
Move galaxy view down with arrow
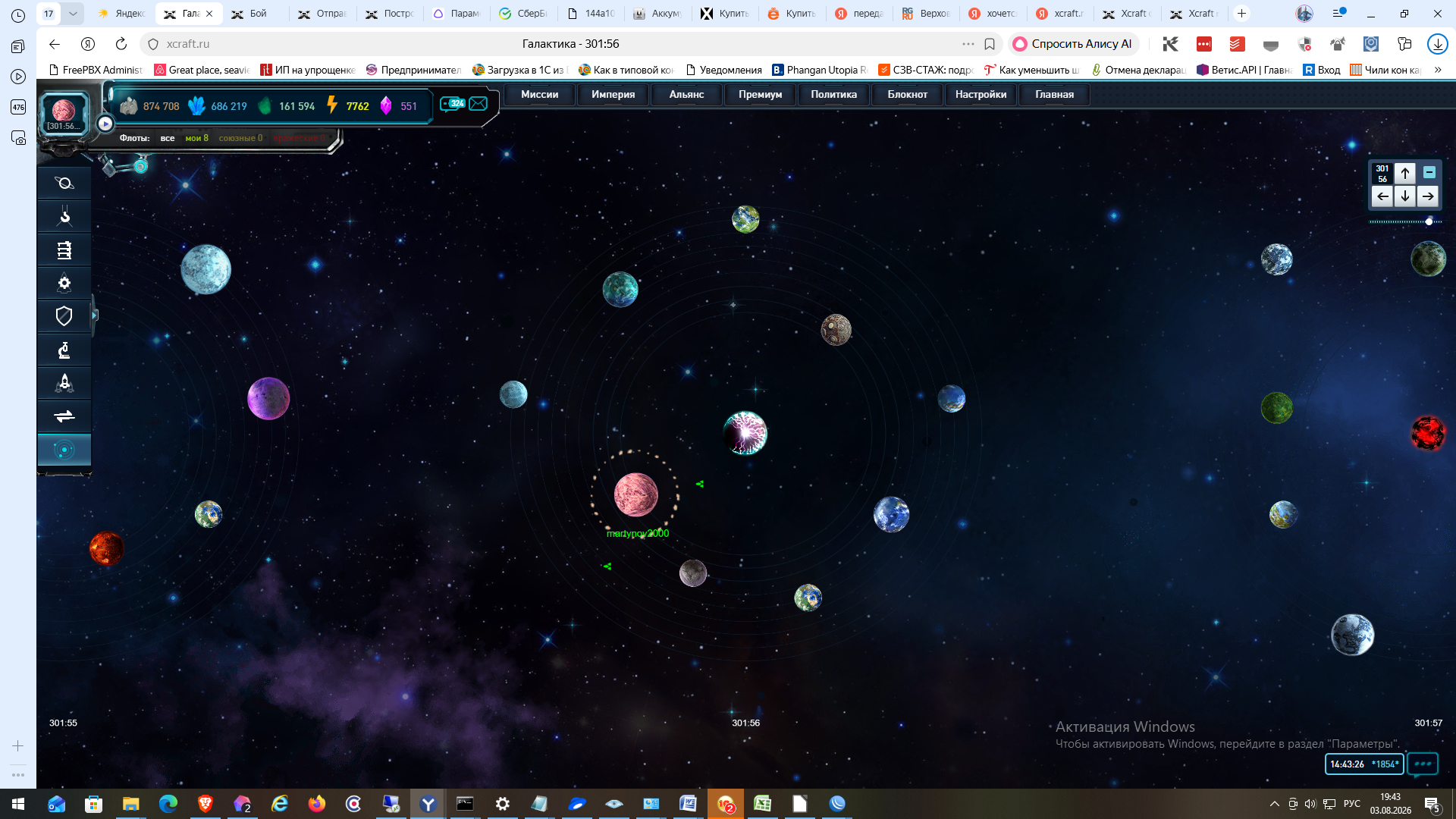point(1405,196)
